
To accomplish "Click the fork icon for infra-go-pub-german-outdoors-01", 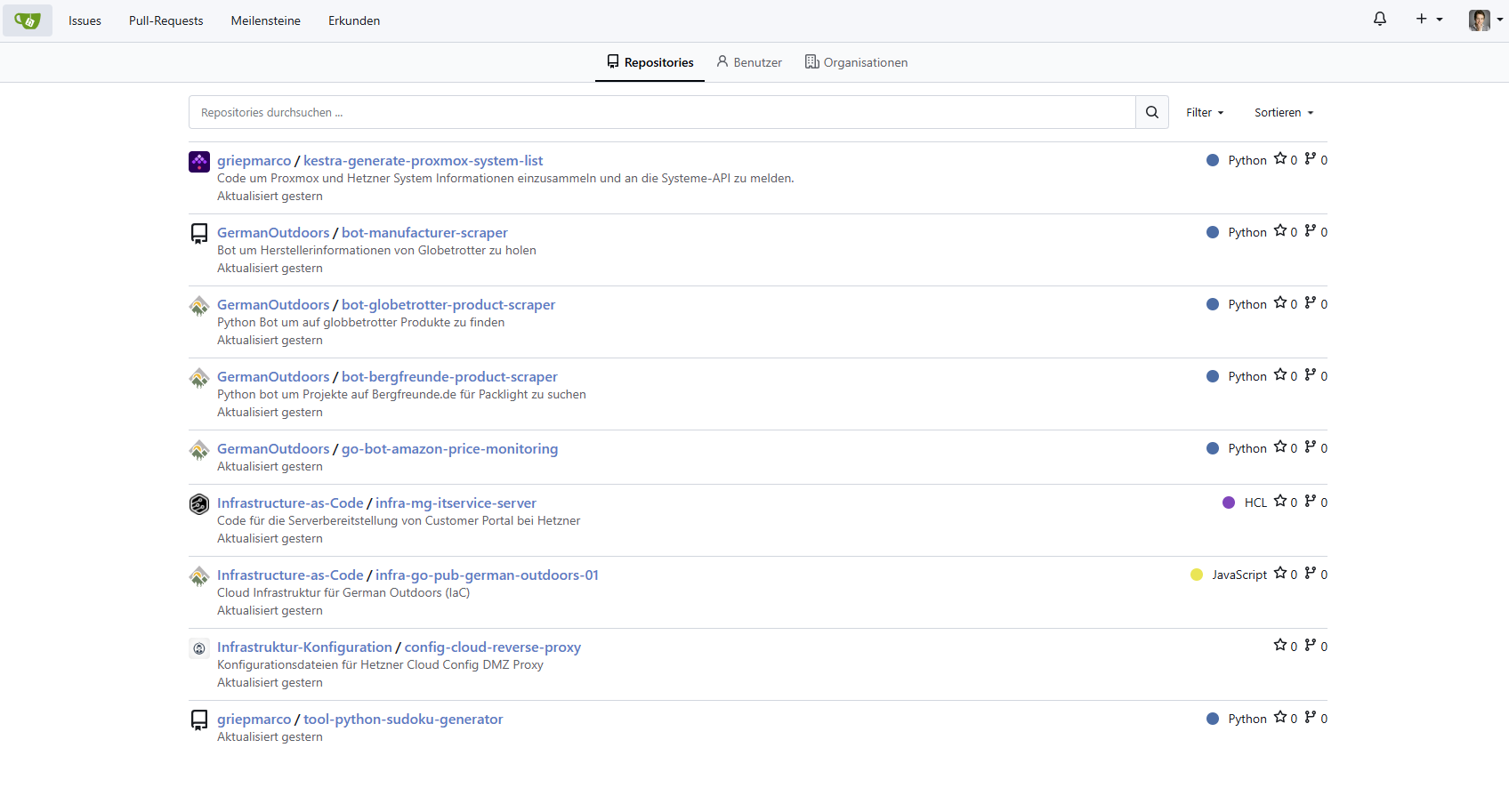I will (x=1311, y=573).
